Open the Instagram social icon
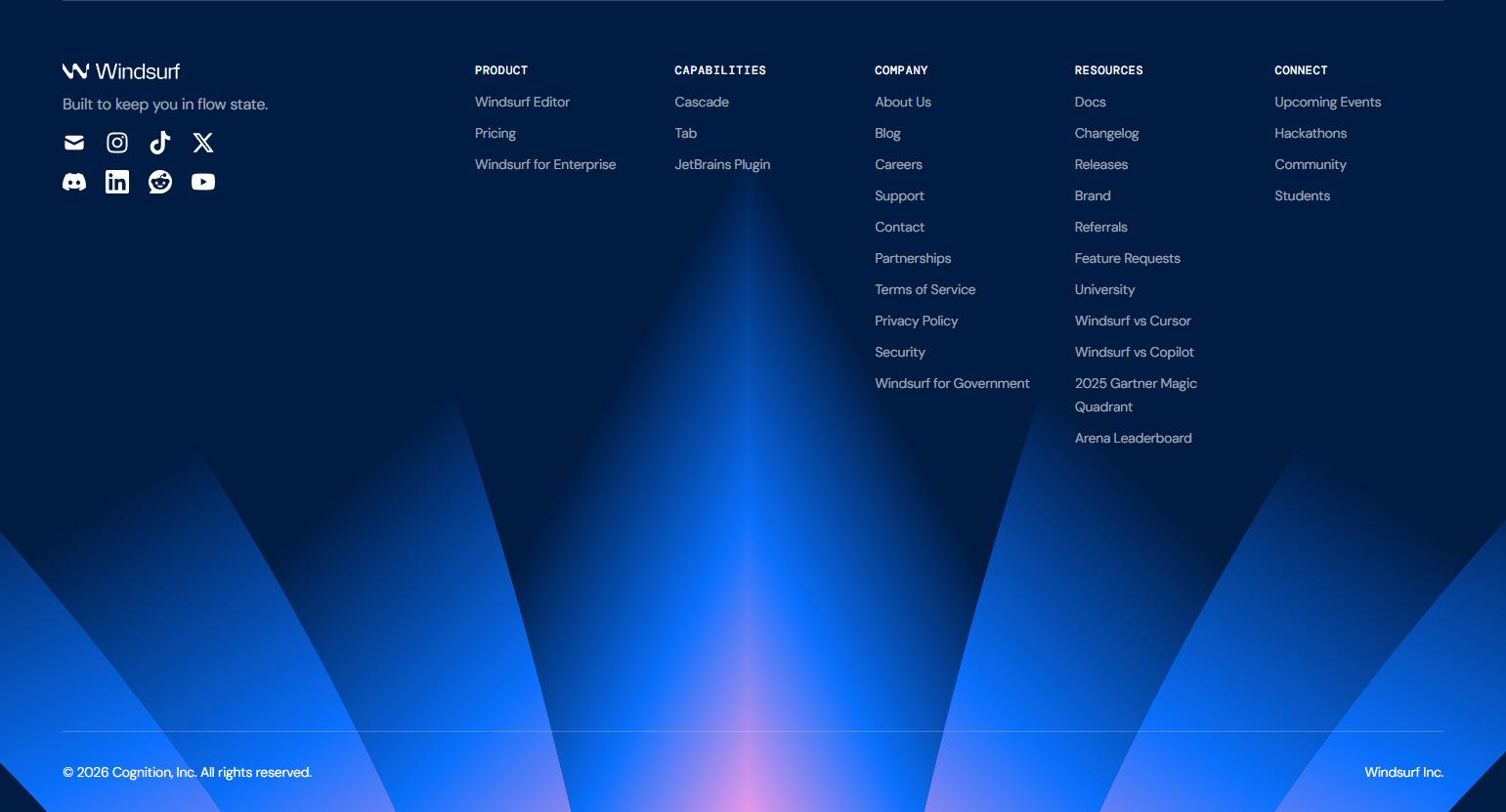Screen dimensions: 1506x812 pyautogui.click(x=117, y=143)
